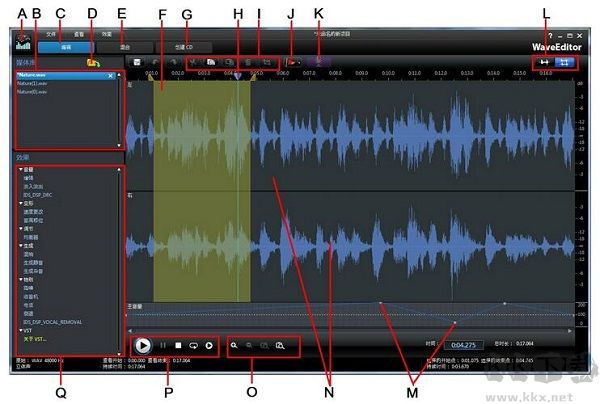600x404 pixels.
Task: Redo the last undone edit
Action: click(x=173, y=62)
